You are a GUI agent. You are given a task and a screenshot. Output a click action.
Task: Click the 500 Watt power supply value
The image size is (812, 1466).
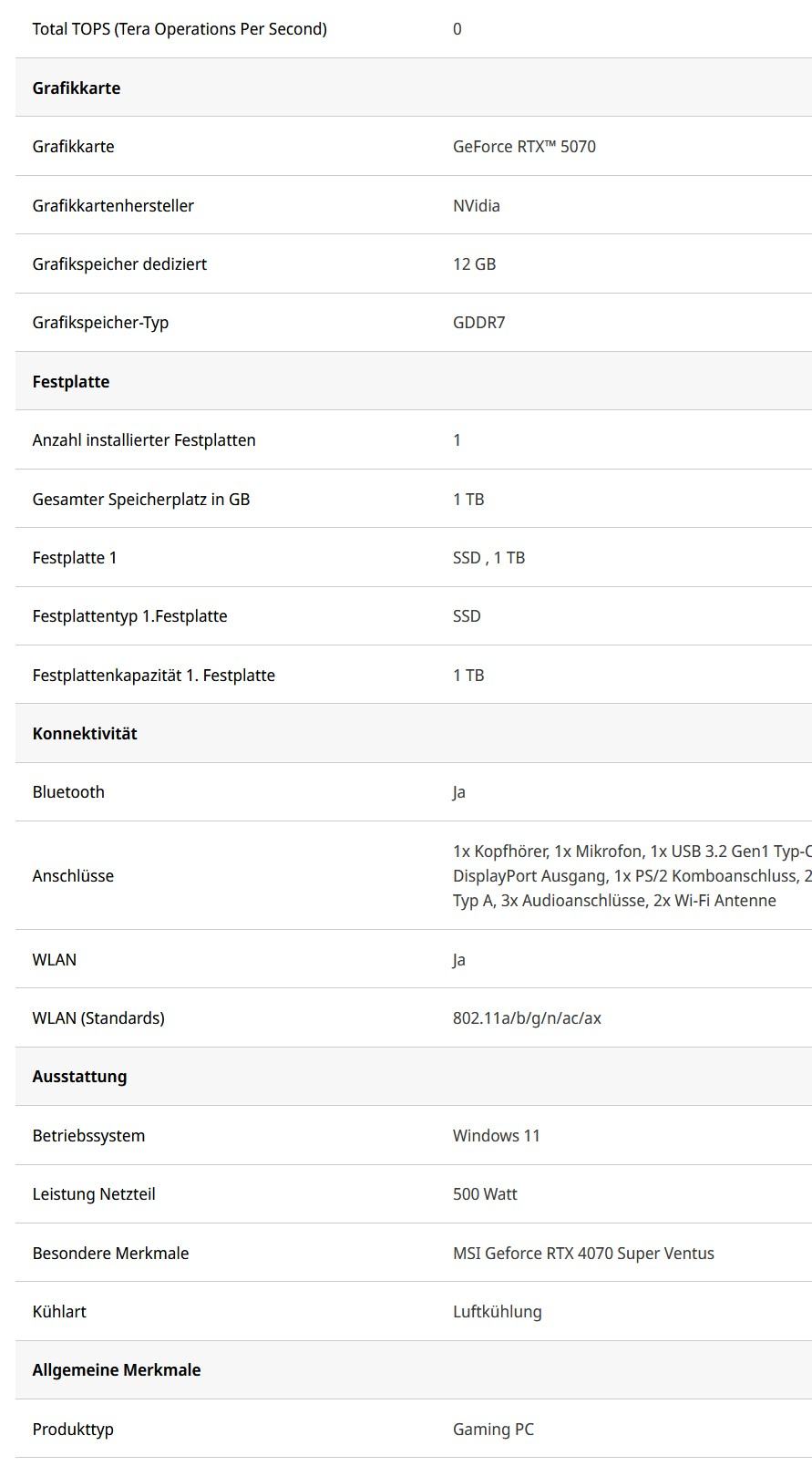click(x=485, y=1194)
